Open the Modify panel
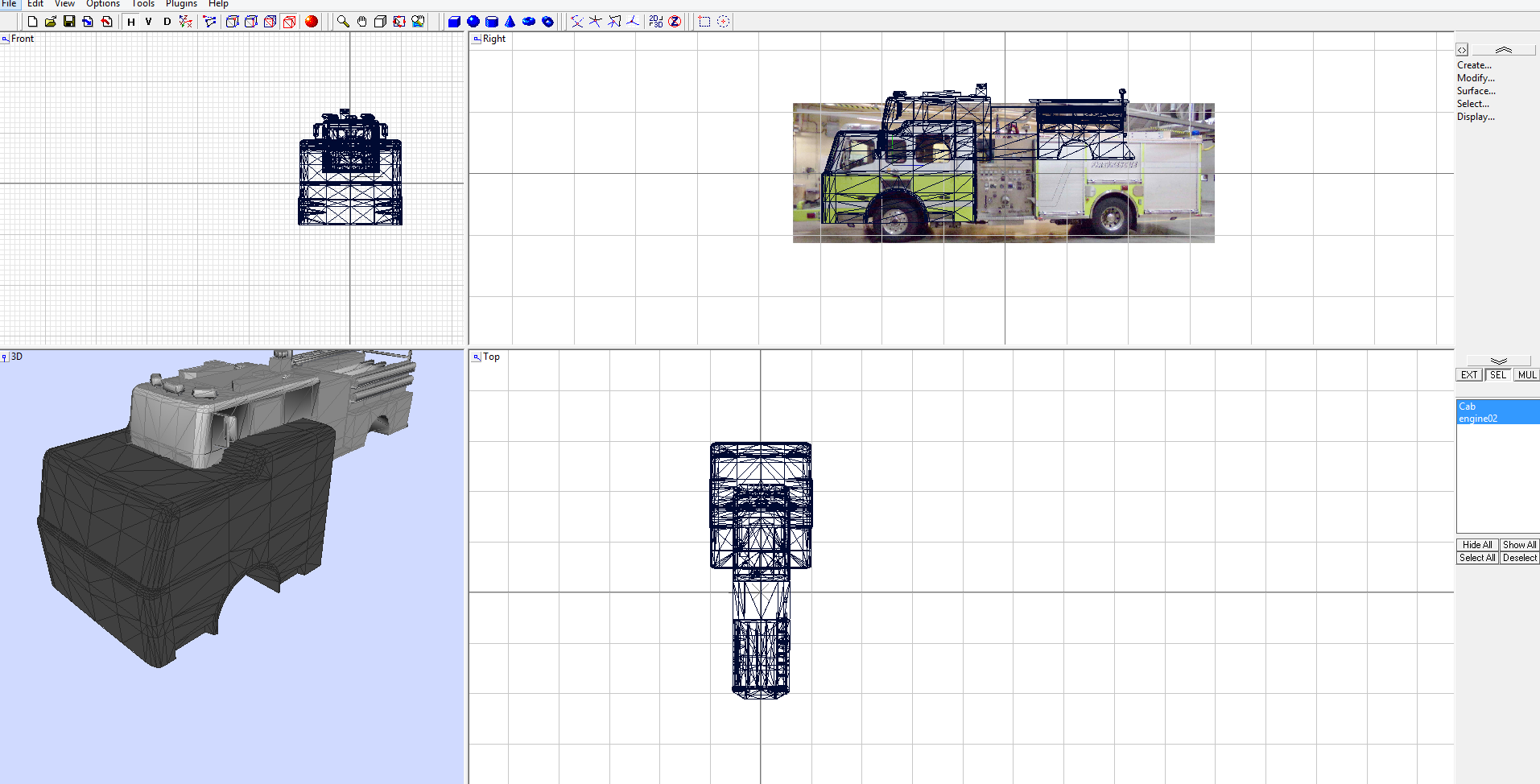This screenshot has height=784, width=1540. [x=1474, y=77]
